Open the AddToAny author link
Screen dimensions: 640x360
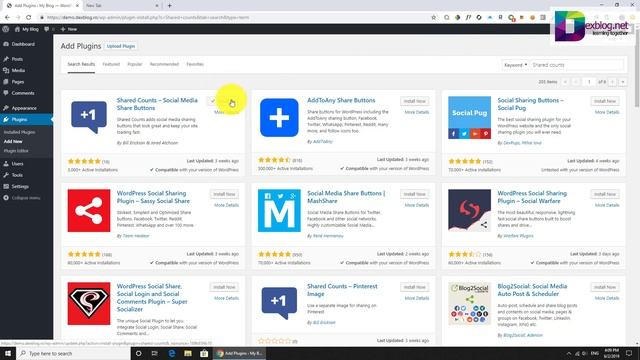pos(322,142)
